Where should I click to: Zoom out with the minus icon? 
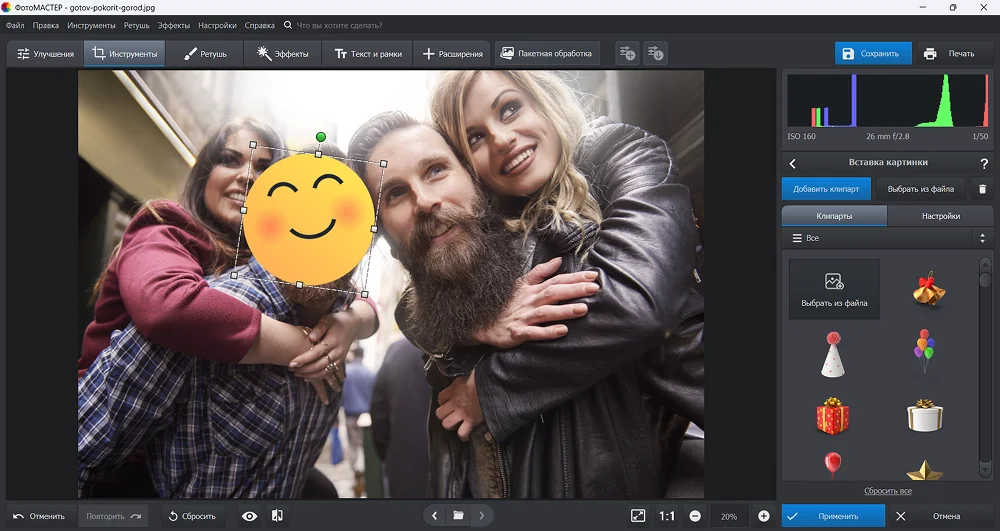695,516
